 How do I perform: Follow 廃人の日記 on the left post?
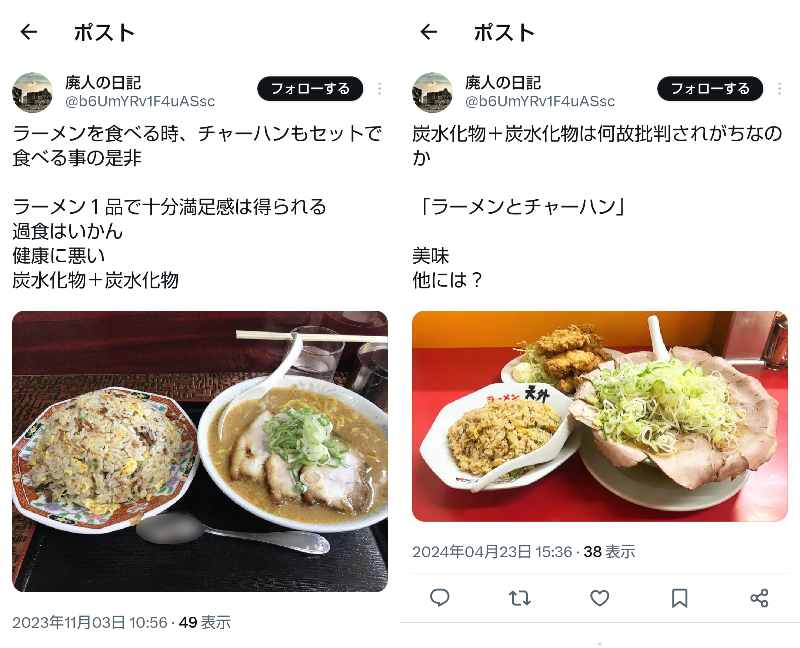click(x=310, y=89)
